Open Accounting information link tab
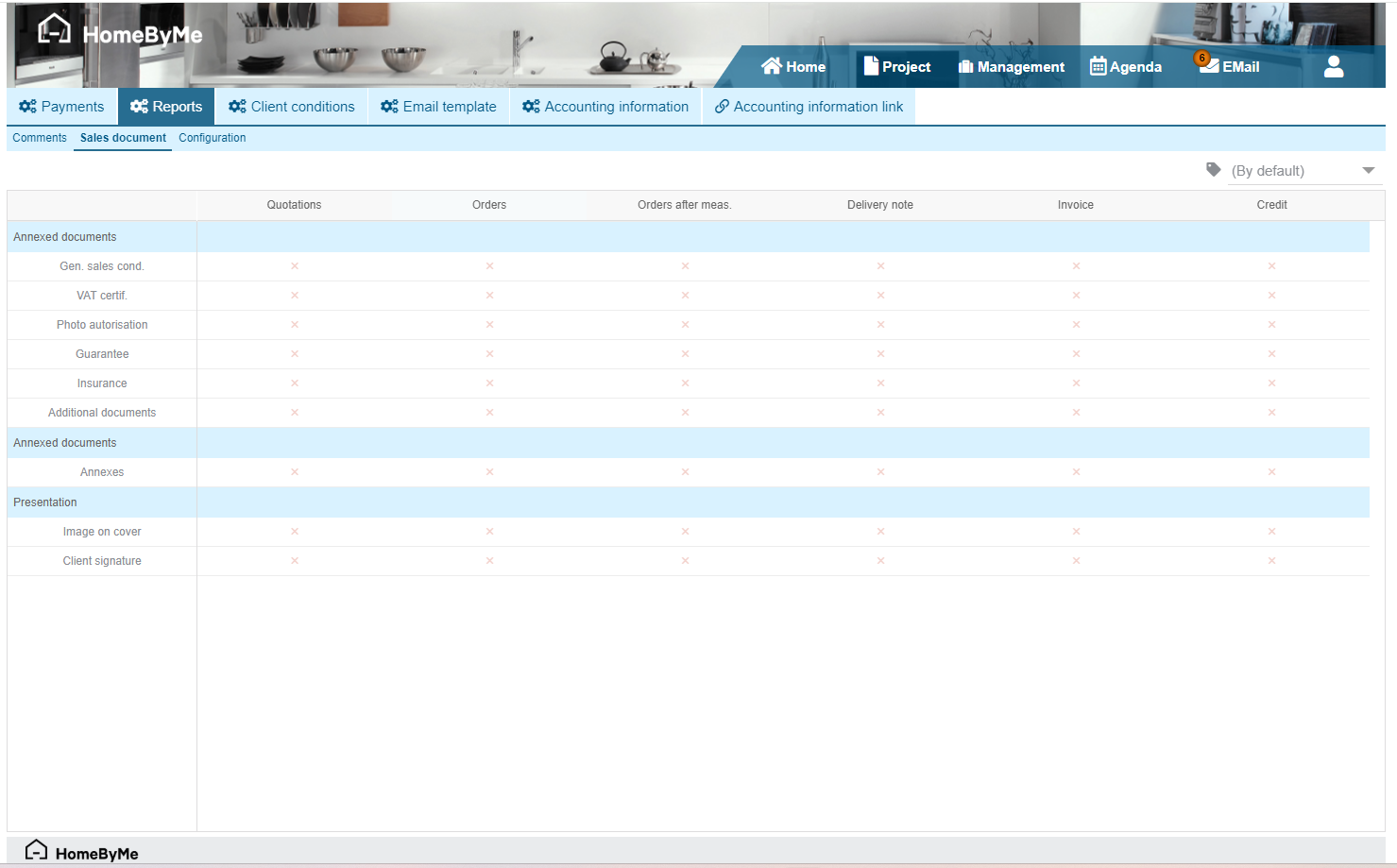This screenshot has height=868, width=1397. click(x=809, y=107)
